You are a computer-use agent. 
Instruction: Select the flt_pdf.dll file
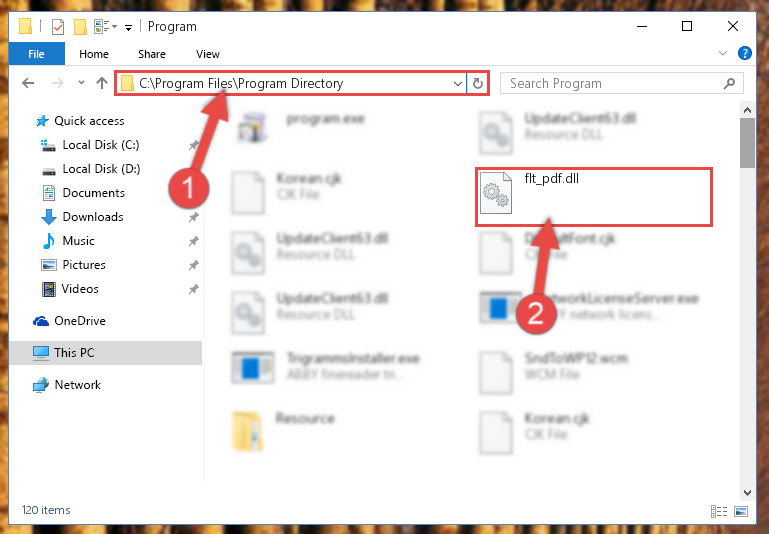593,197
